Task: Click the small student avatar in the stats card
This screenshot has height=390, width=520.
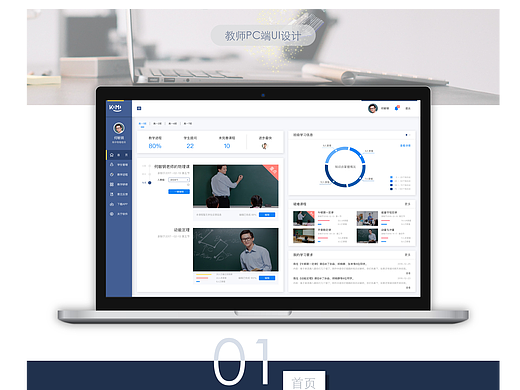Action: [x=265, y=146]
